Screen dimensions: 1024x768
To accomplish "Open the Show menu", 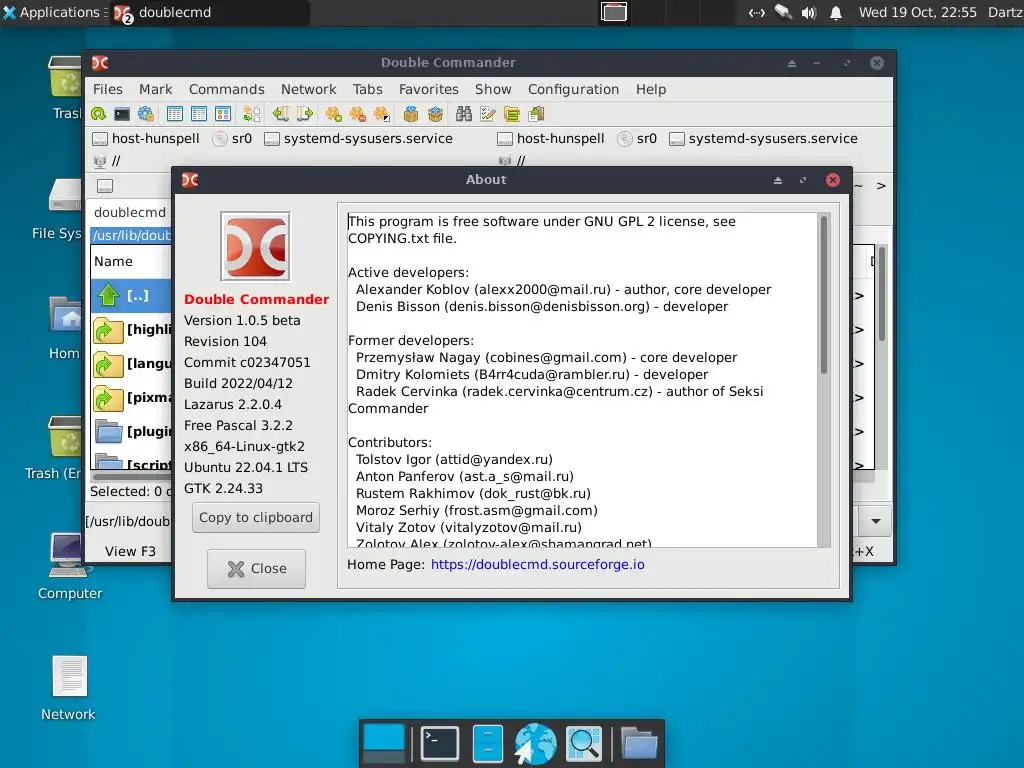I will pyautogui.click(x=493, y=89).
